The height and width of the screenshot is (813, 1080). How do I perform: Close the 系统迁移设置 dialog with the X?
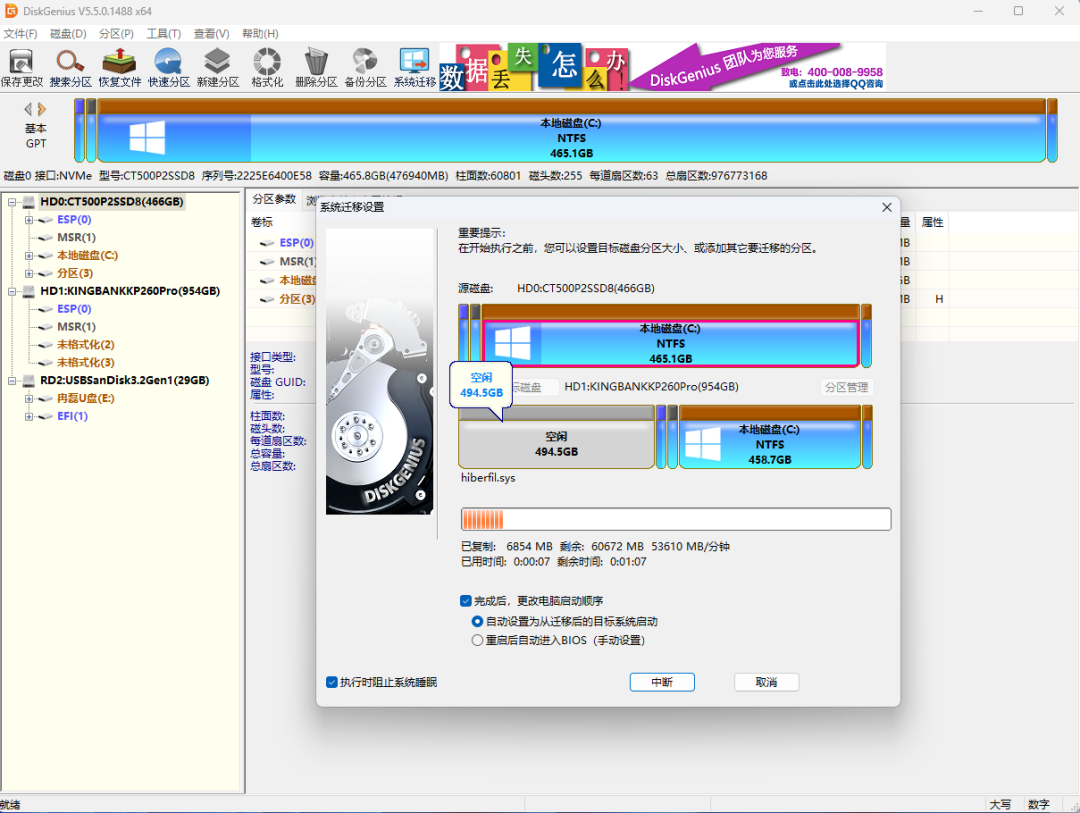pos(886,207)
